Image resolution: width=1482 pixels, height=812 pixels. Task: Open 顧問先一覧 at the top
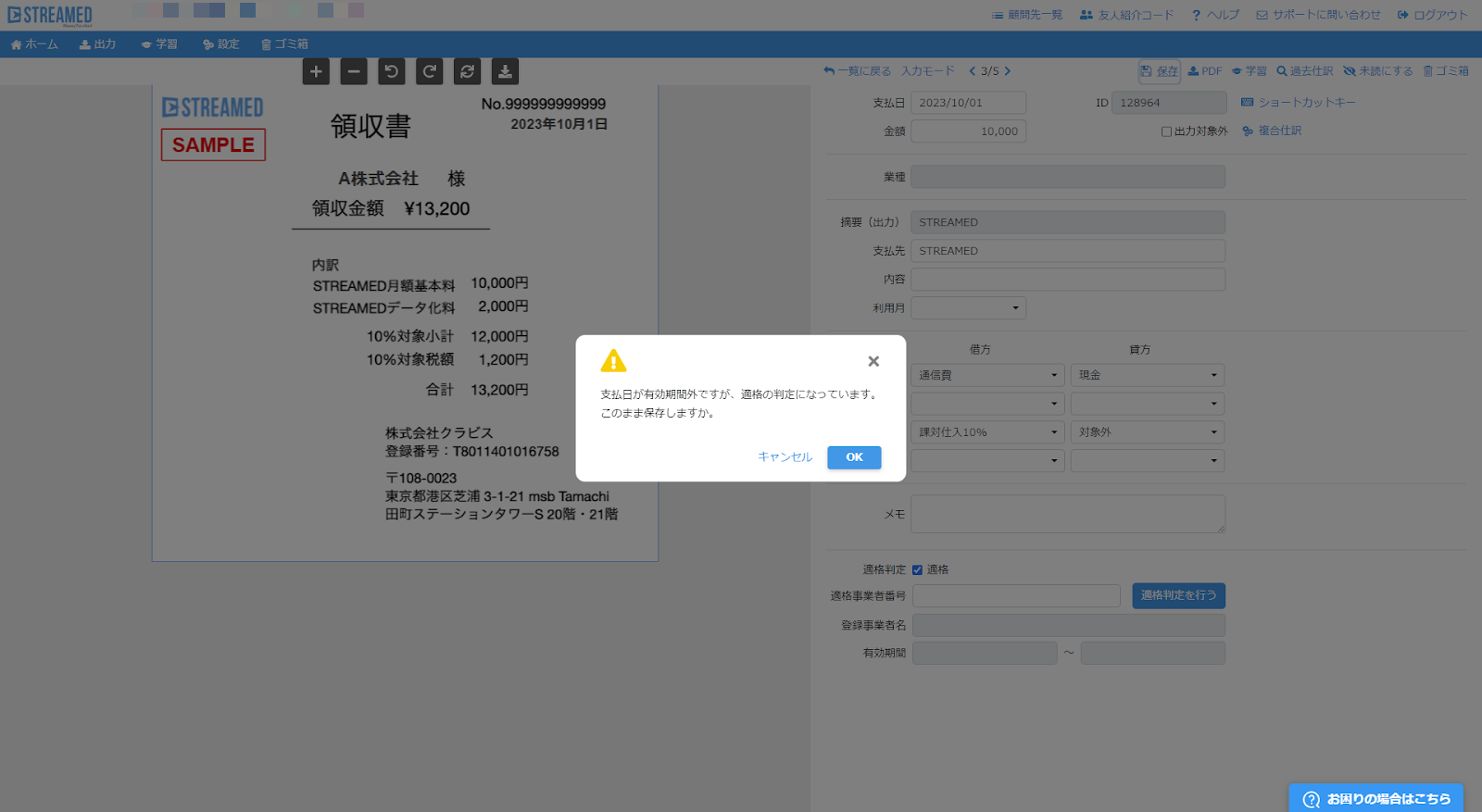(1027, 15)
